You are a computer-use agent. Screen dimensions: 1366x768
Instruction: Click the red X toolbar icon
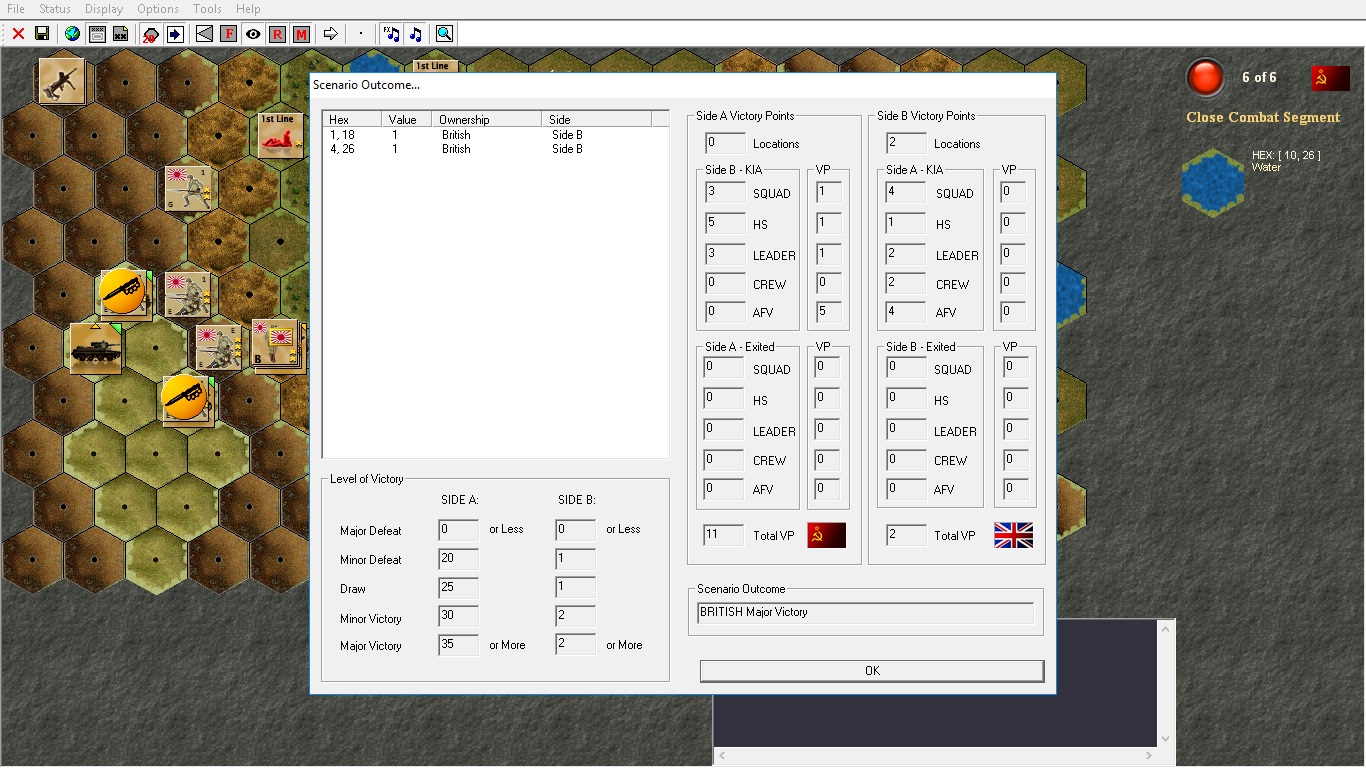[x=18, y=34]
